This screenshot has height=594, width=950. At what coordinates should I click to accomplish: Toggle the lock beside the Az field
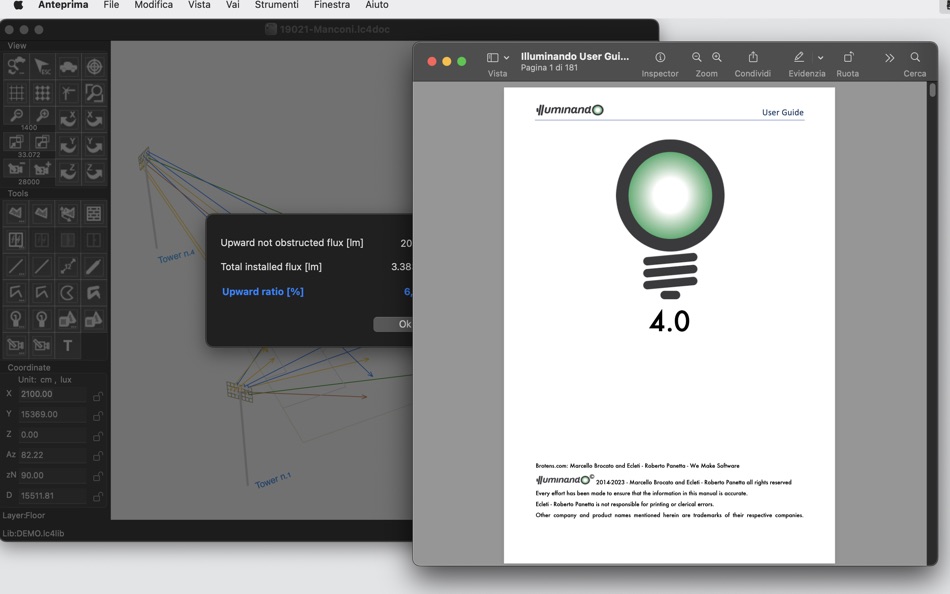coord(97,456)
